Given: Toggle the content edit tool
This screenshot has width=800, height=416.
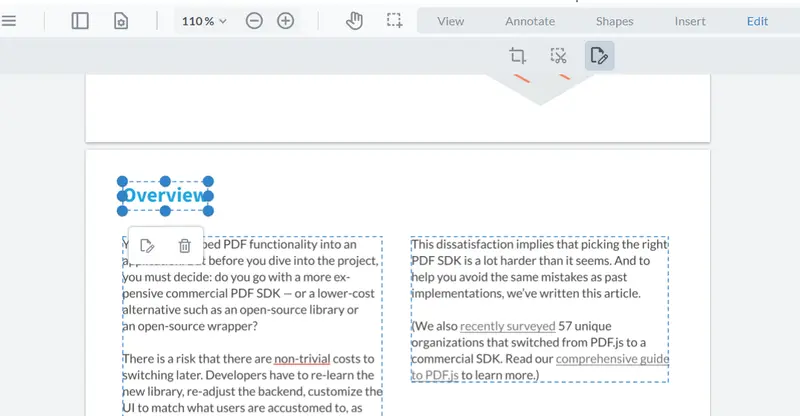Looking at the screenshot, I should (599, 56).
